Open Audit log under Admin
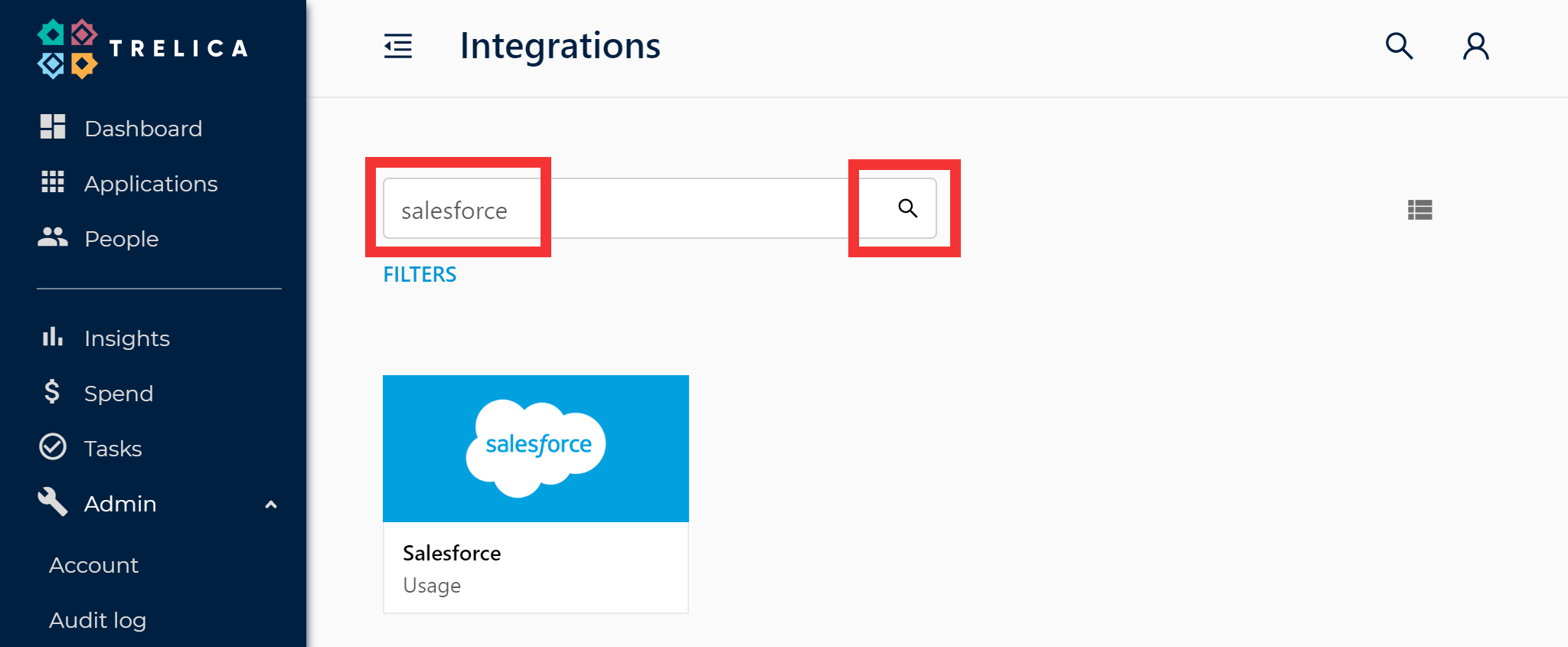1568x647 pixels. tap(97, 620)
